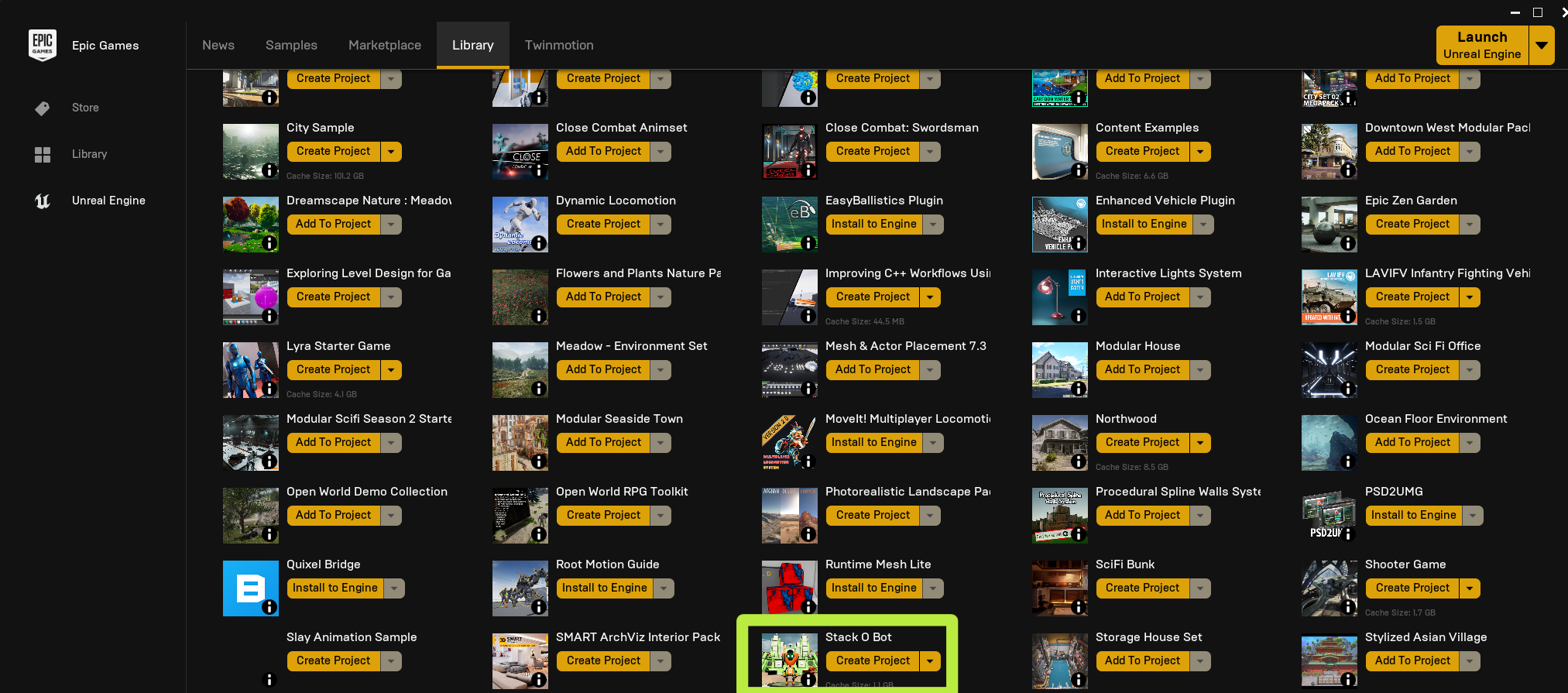Viewport: 1568px width, 693px height.
Task: Open dropdown beside Improving C++ Workflows Create Project
Action: point(930,297)
